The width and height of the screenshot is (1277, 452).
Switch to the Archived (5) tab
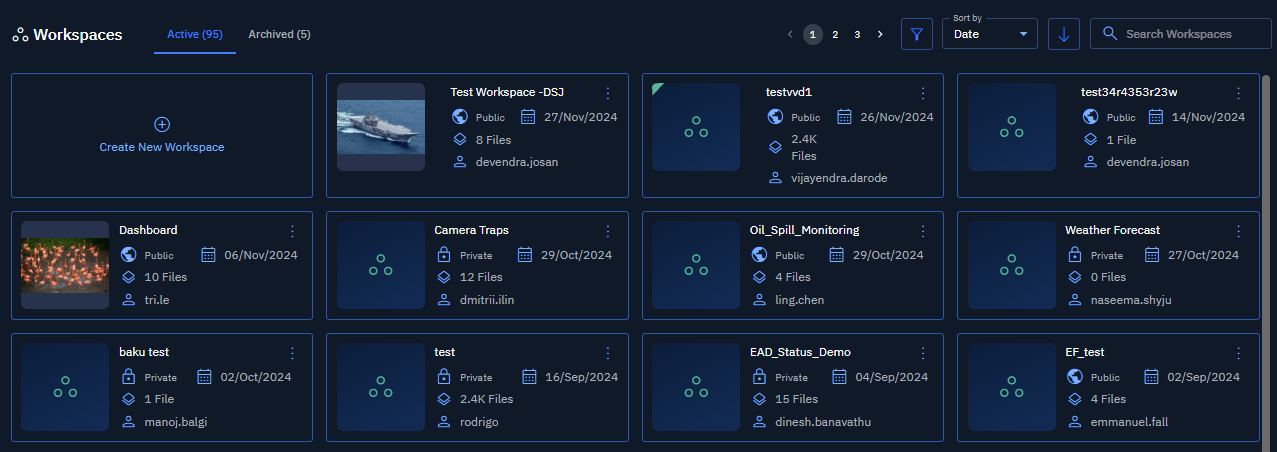[279, 34]
